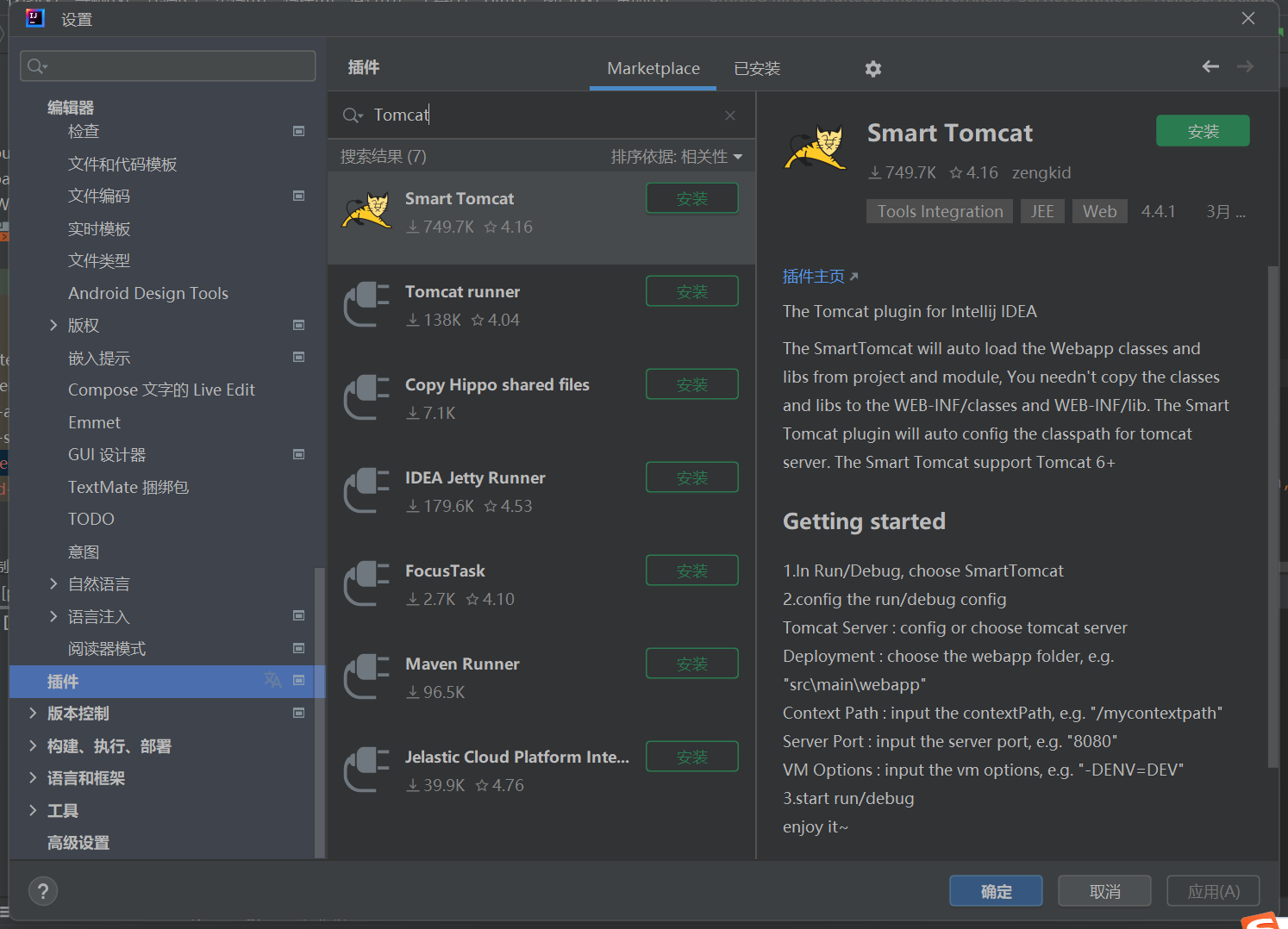The width and height of the screenshot is (1288, 929).
Task: Click the project-level icon beside 版本控制
Action: pyautogui.click(x=299, y=713)
